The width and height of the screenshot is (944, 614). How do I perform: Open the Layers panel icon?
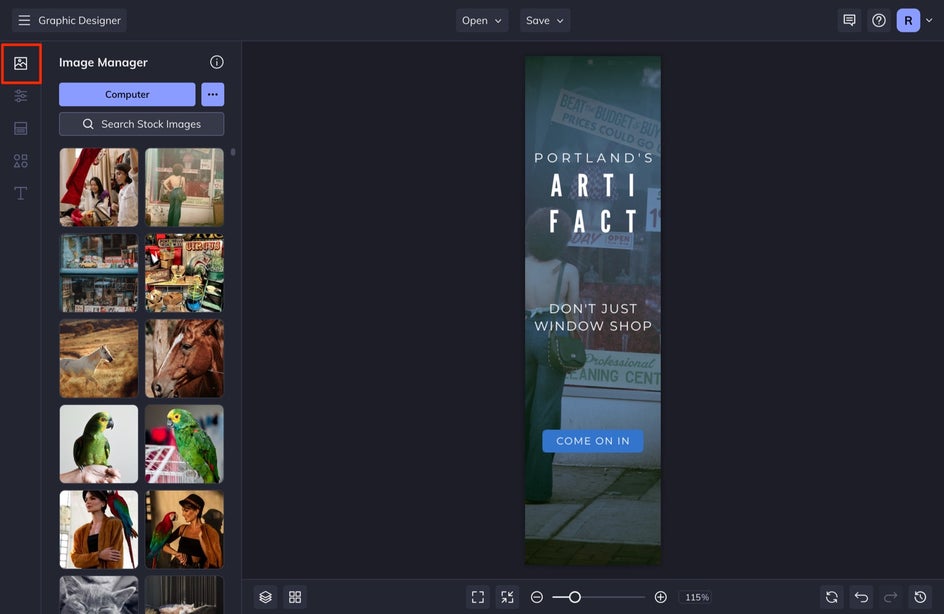(x=266, y=597)
